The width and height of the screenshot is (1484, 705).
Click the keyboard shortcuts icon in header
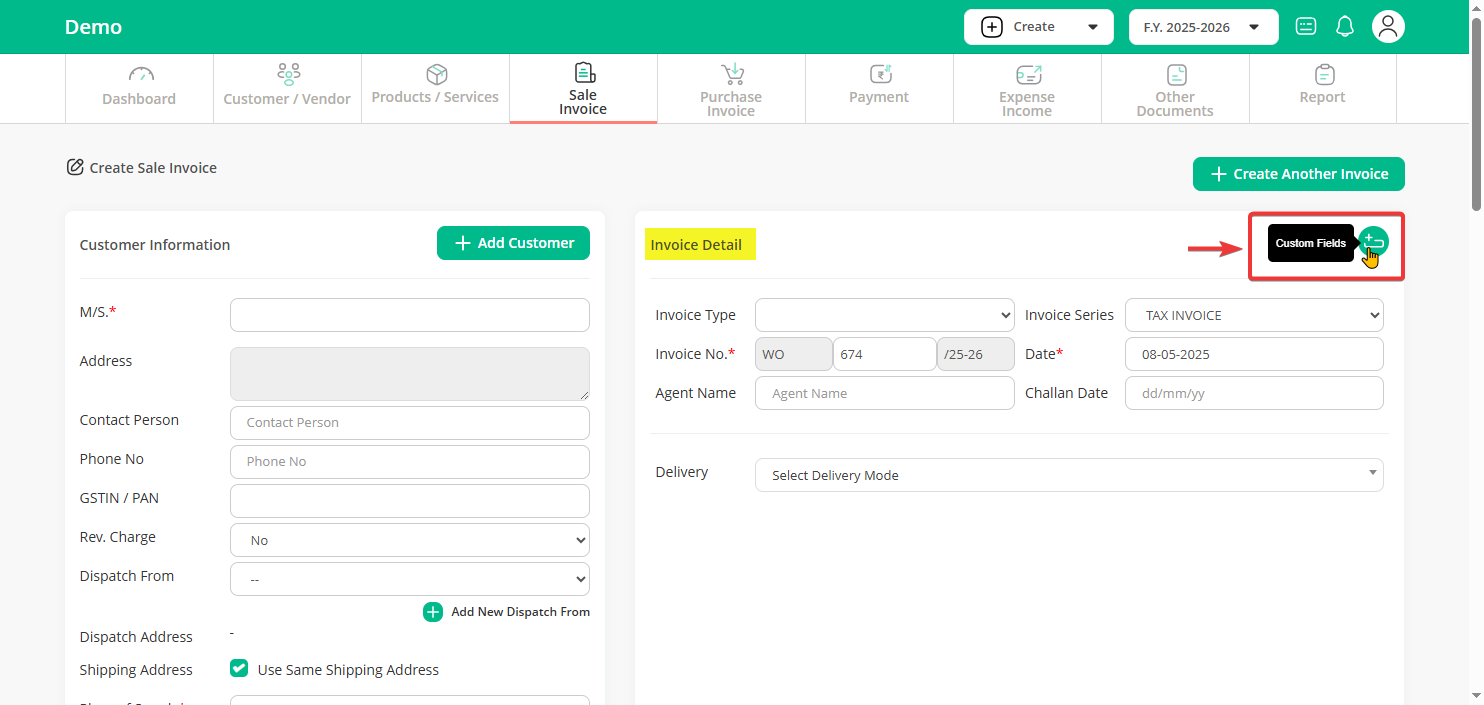pos(1306,27)
